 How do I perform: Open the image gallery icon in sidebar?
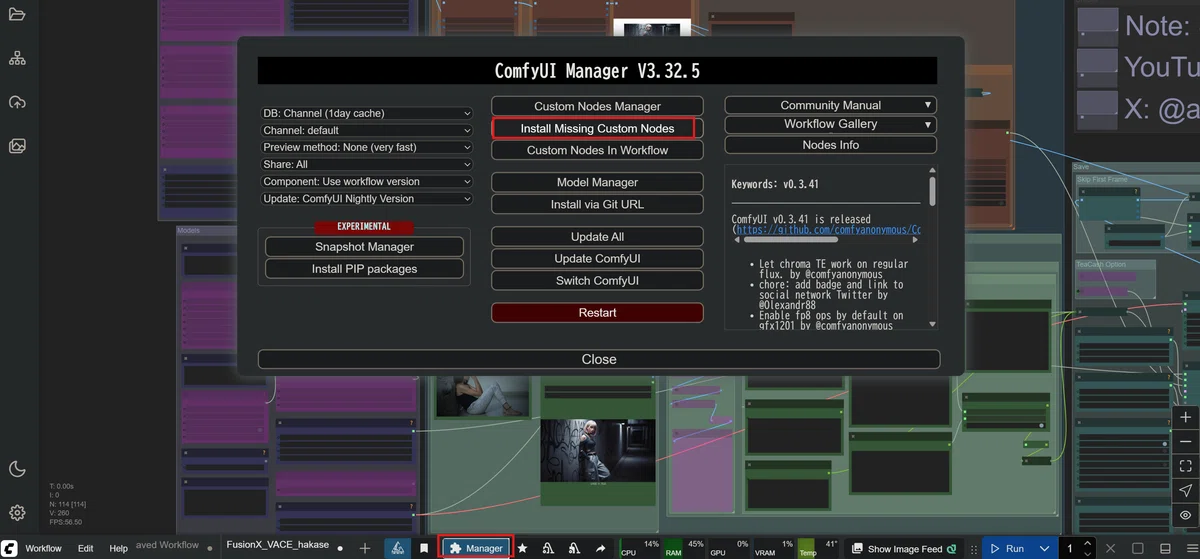[x=17, y=146]
